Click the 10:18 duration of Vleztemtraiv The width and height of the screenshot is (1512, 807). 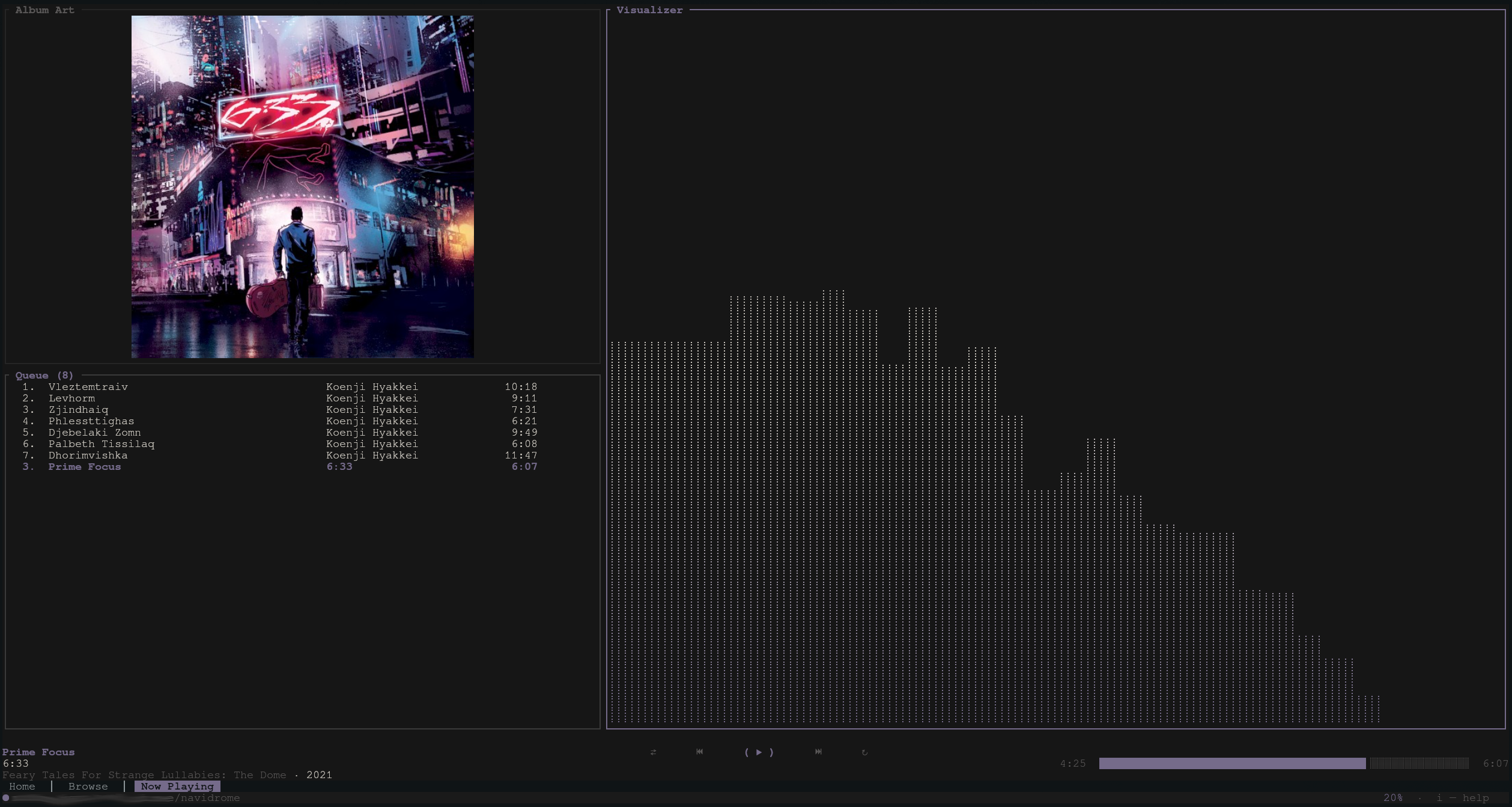pyautogui.click(x=521, y=386)
